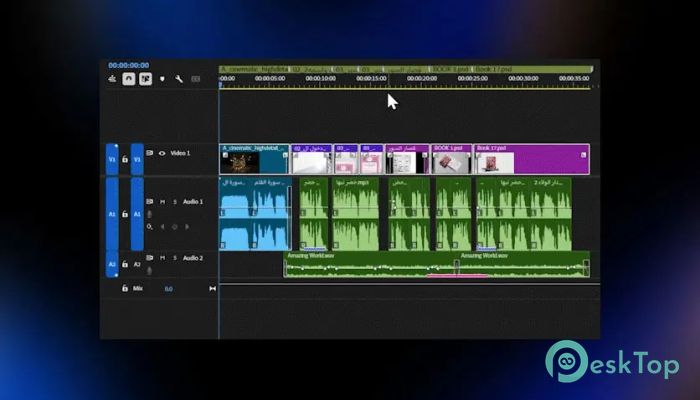Toggle lock on Audio 2 track
The image size is (700, 400).
point(125,264)
